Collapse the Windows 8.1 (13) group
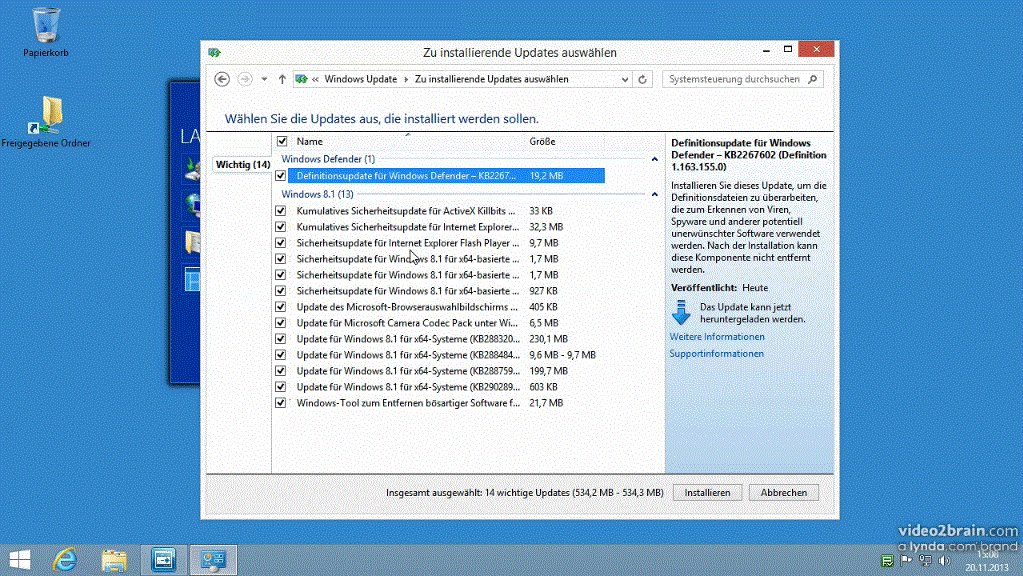Screen dimensions: 1023x576 [x=654, y=194]
